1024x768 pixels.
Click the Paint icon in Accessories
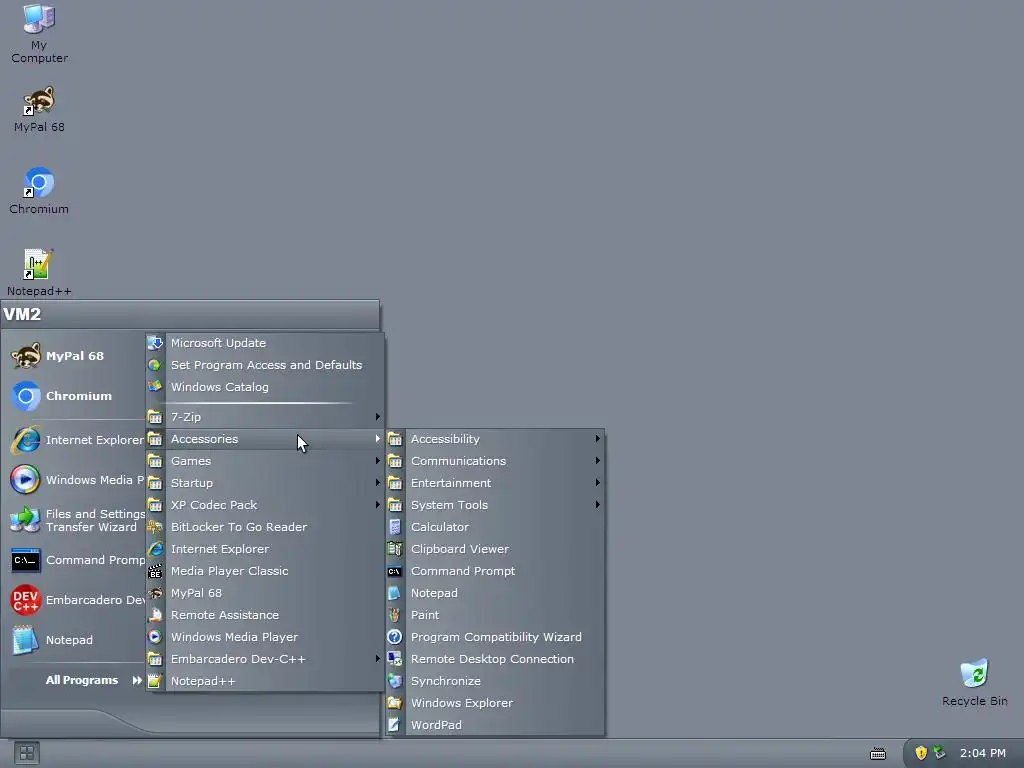[394, 615]
